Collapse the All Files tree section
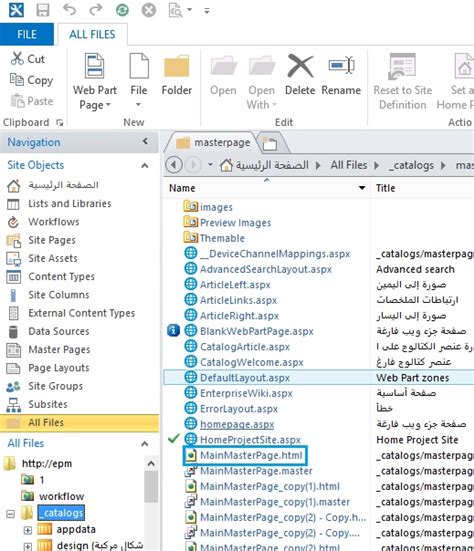 tap(144, 444)
